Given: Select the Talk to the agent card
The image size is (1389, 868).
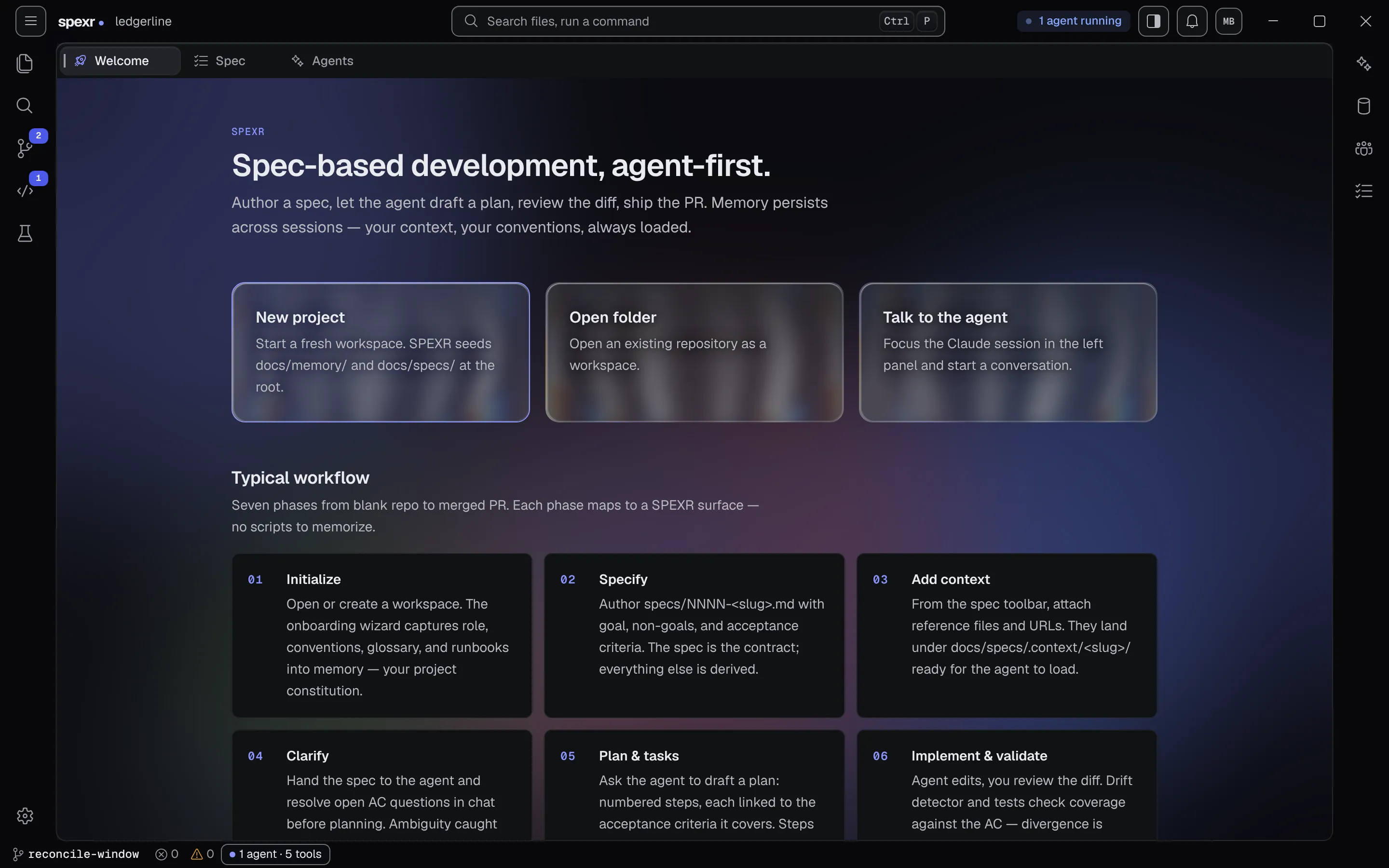Looking at the screenshot, I should point(1008,352).
